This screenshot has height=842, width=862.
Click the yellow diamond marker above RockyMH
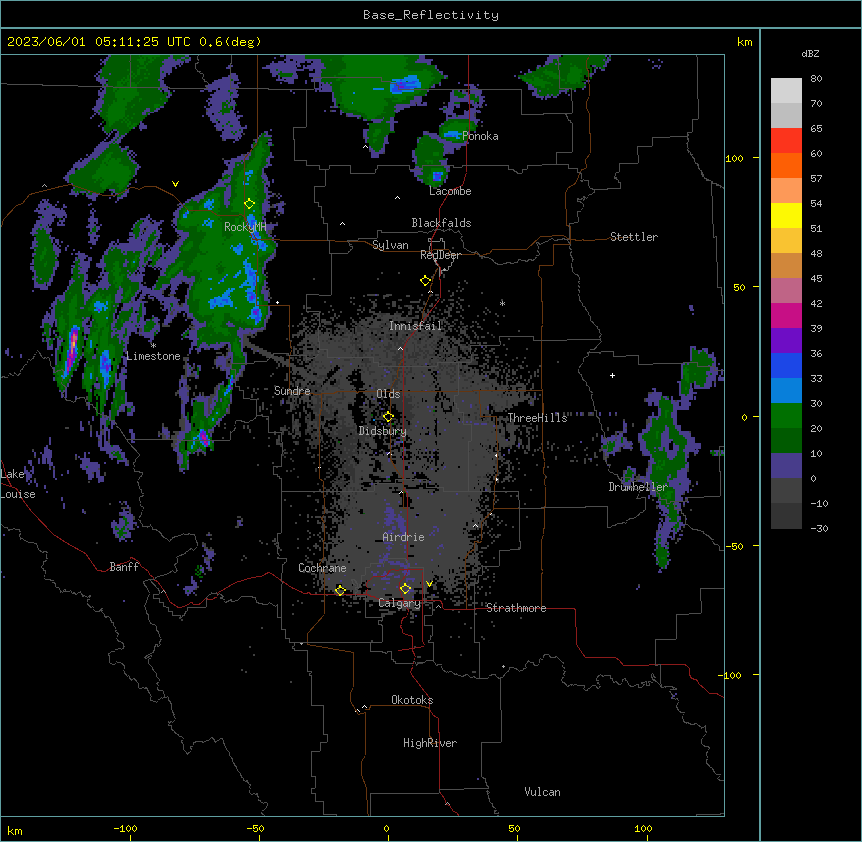249,204
